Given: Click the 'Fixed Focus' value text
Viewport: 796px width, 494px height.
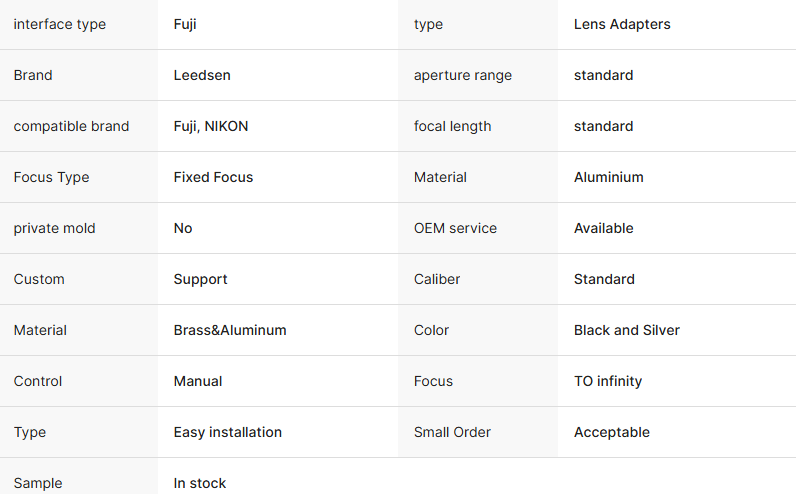Looking at the screenshot, I should tap(213, 177).
